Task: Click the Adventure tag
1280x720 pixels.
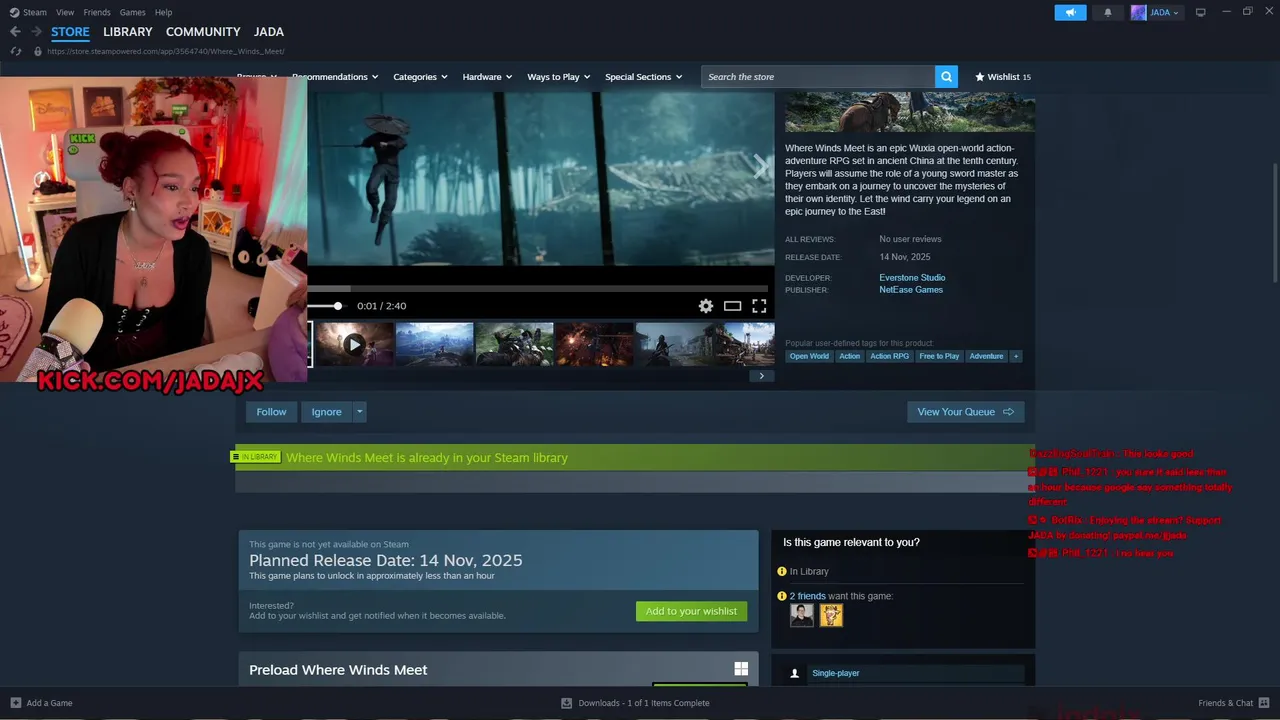Action: coord(986,356)
